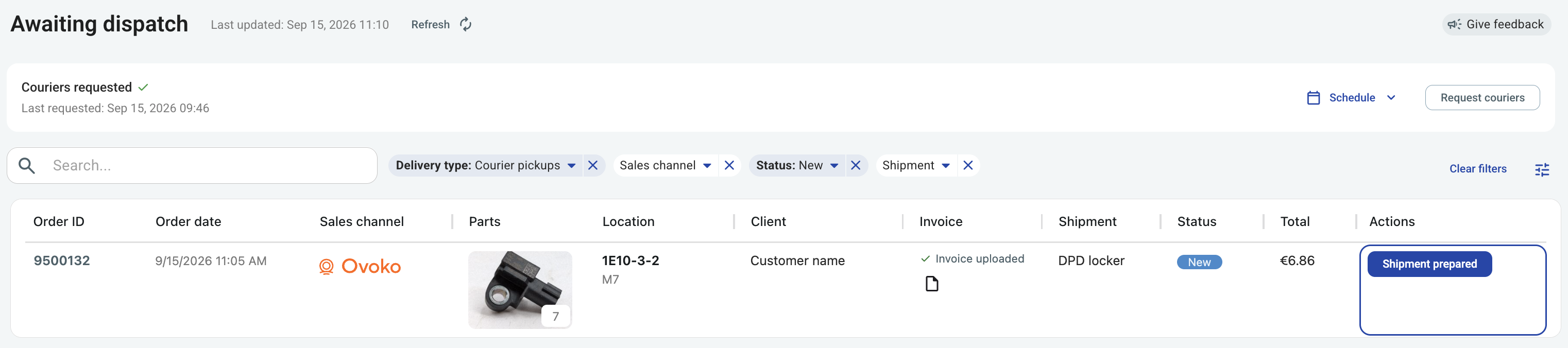Click the Request couriers button
The height and width of the screenshot is (348, 1568).
coord(1482,97)
